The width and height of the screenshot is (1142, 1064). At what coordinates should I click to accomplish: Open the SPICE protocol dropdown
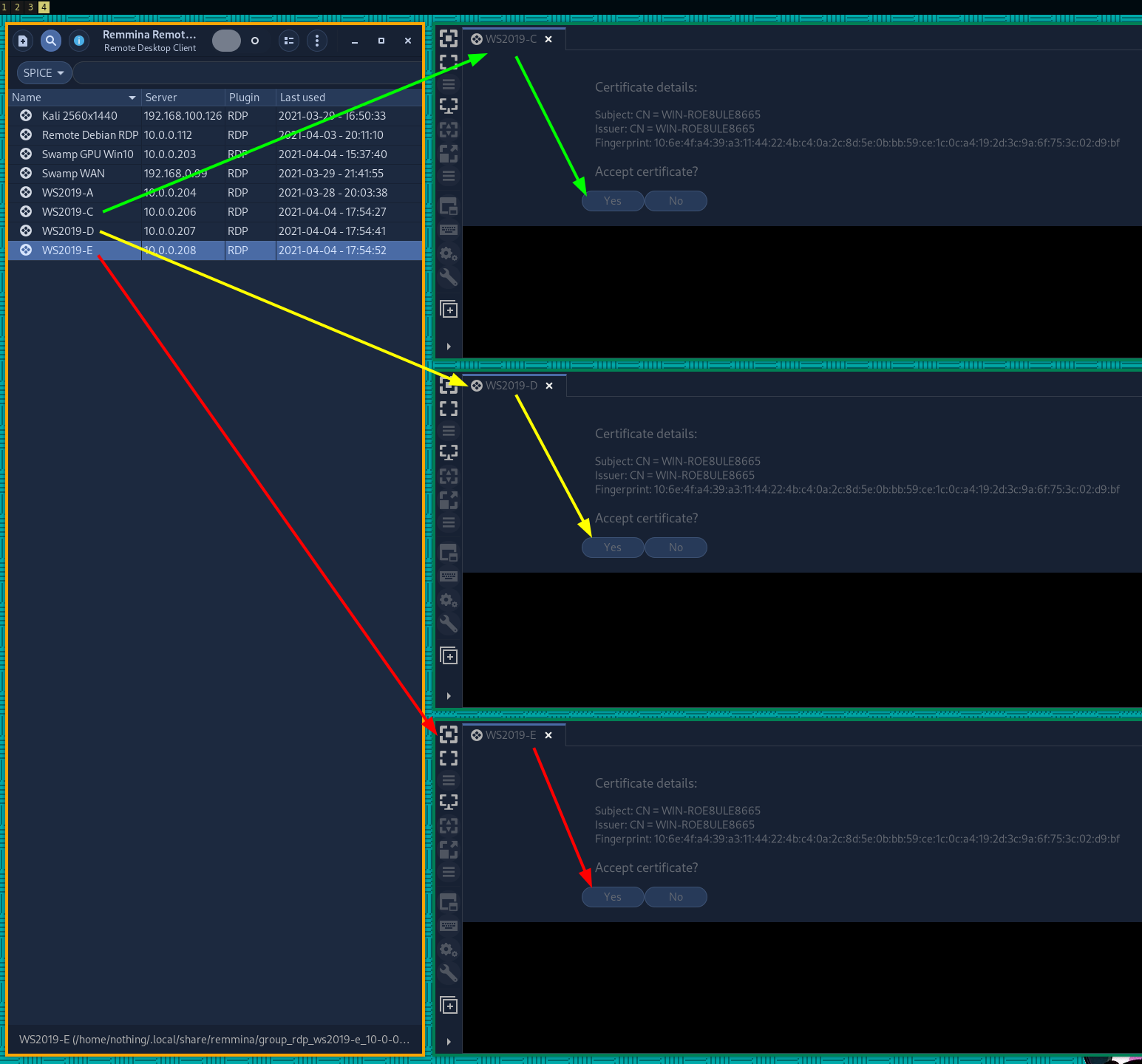tap(44, 72)
